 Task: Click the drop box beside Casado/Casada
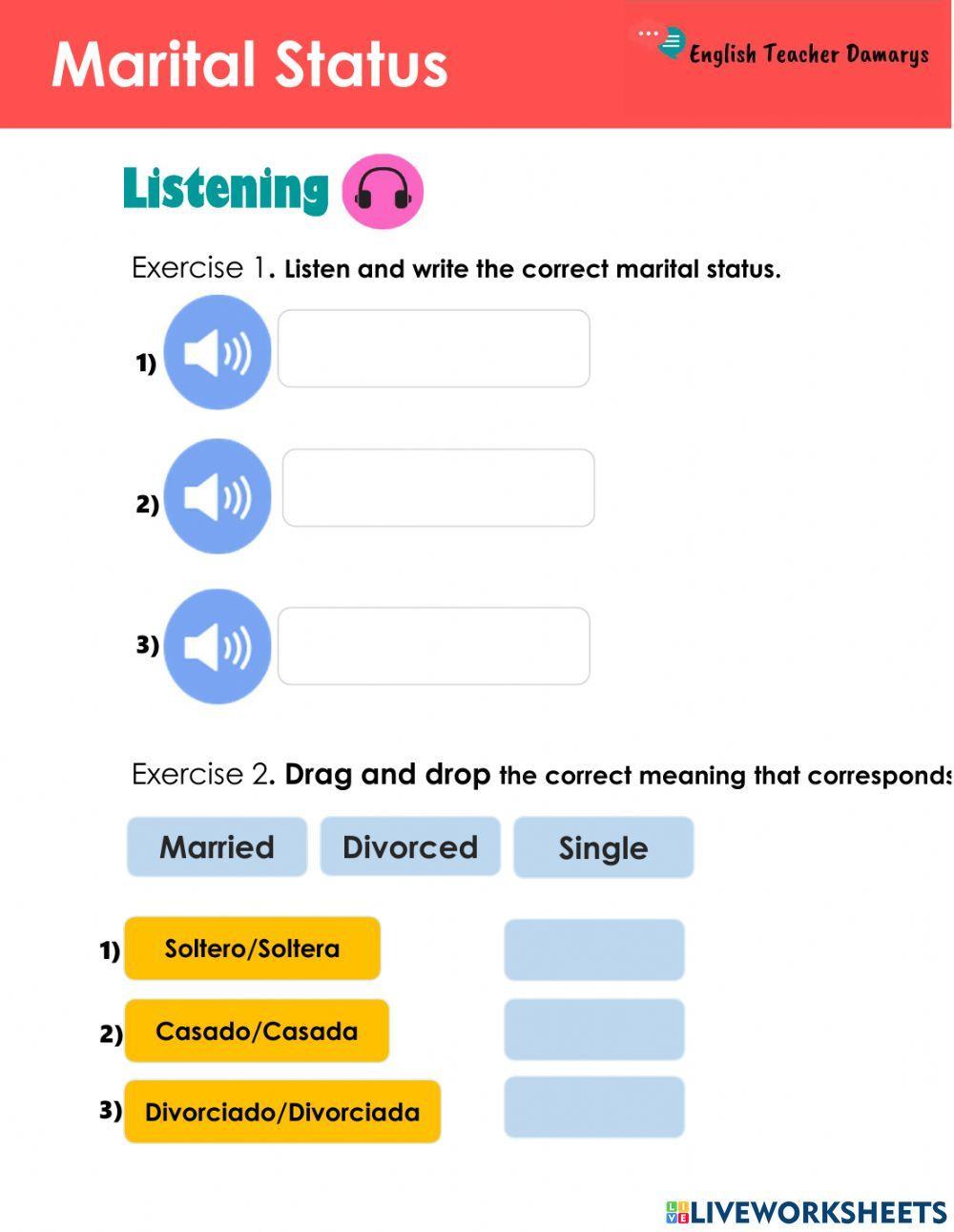coord(593,1030)
